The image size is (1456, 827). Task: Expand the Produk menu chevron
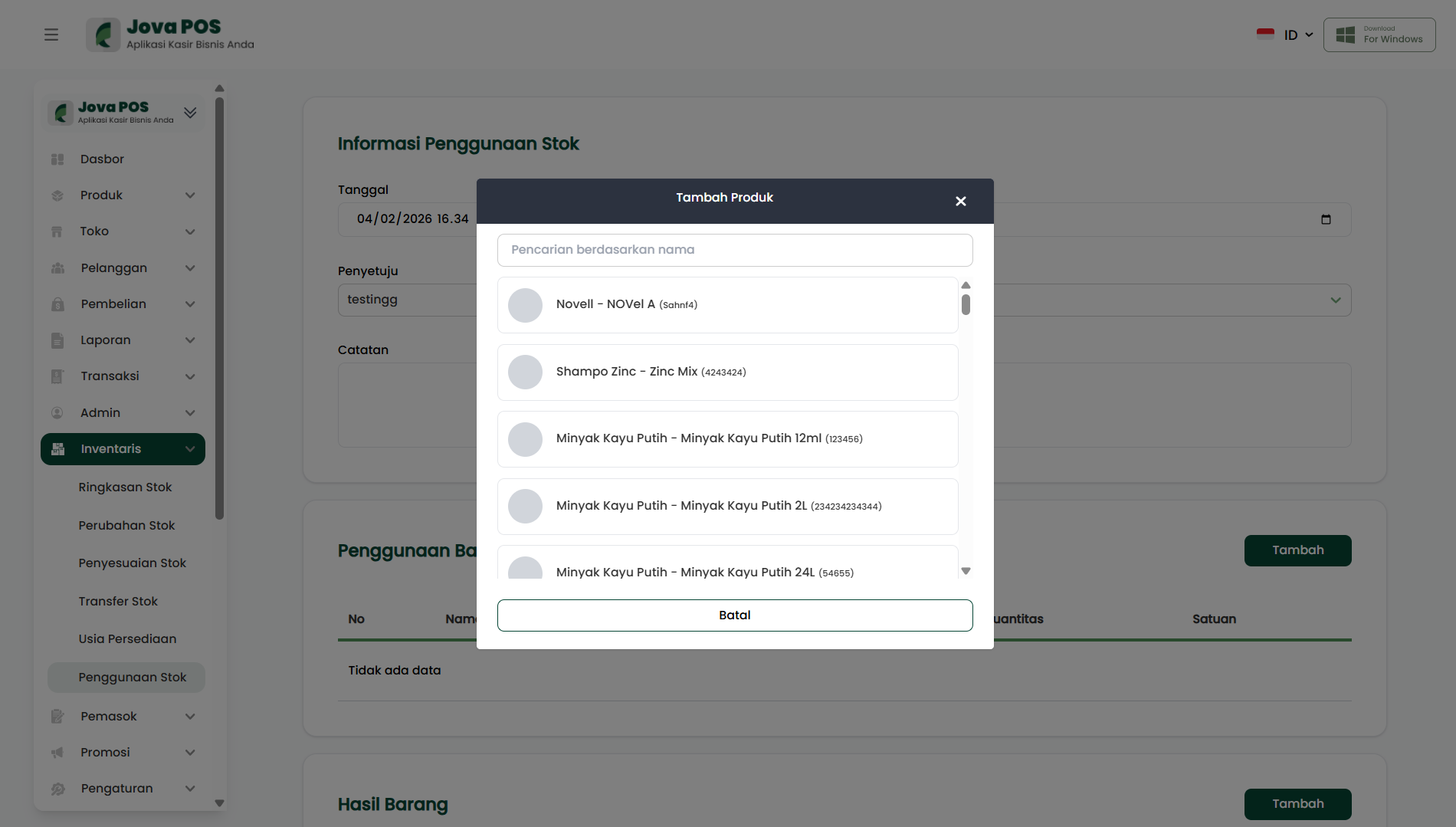coord(190,195)
